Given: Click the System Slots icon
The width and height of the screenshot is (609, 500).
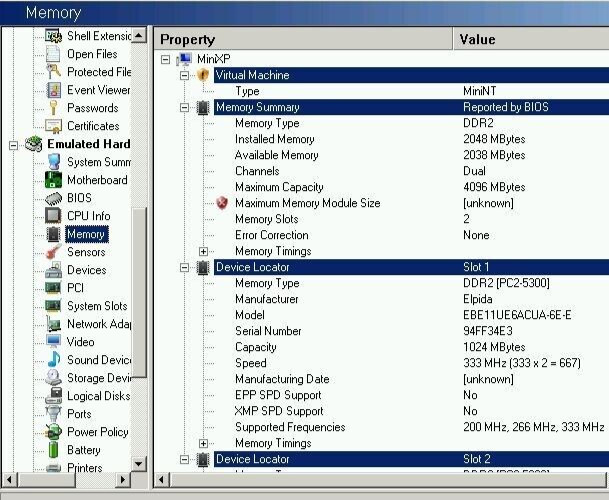Looking at the screenshot, I should (53, 306).
